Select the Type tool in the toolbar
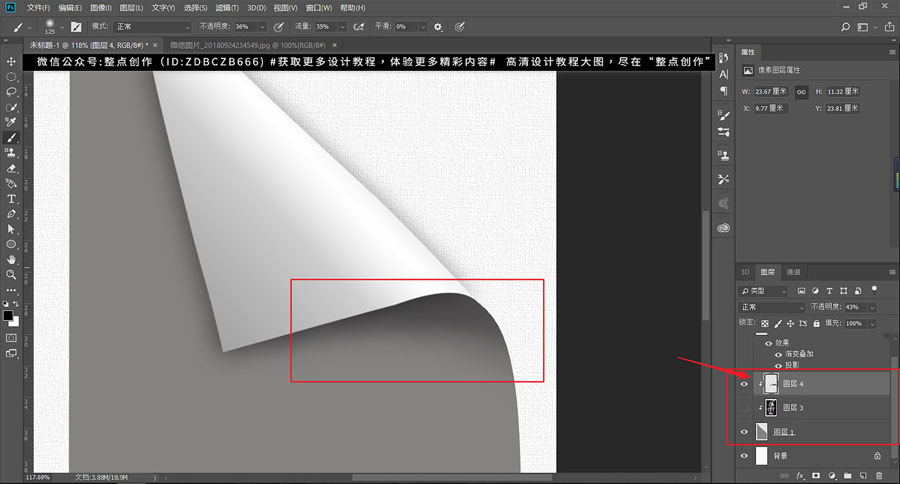Image resolution: width=900 pixels, height=484 pixels. 11,198
